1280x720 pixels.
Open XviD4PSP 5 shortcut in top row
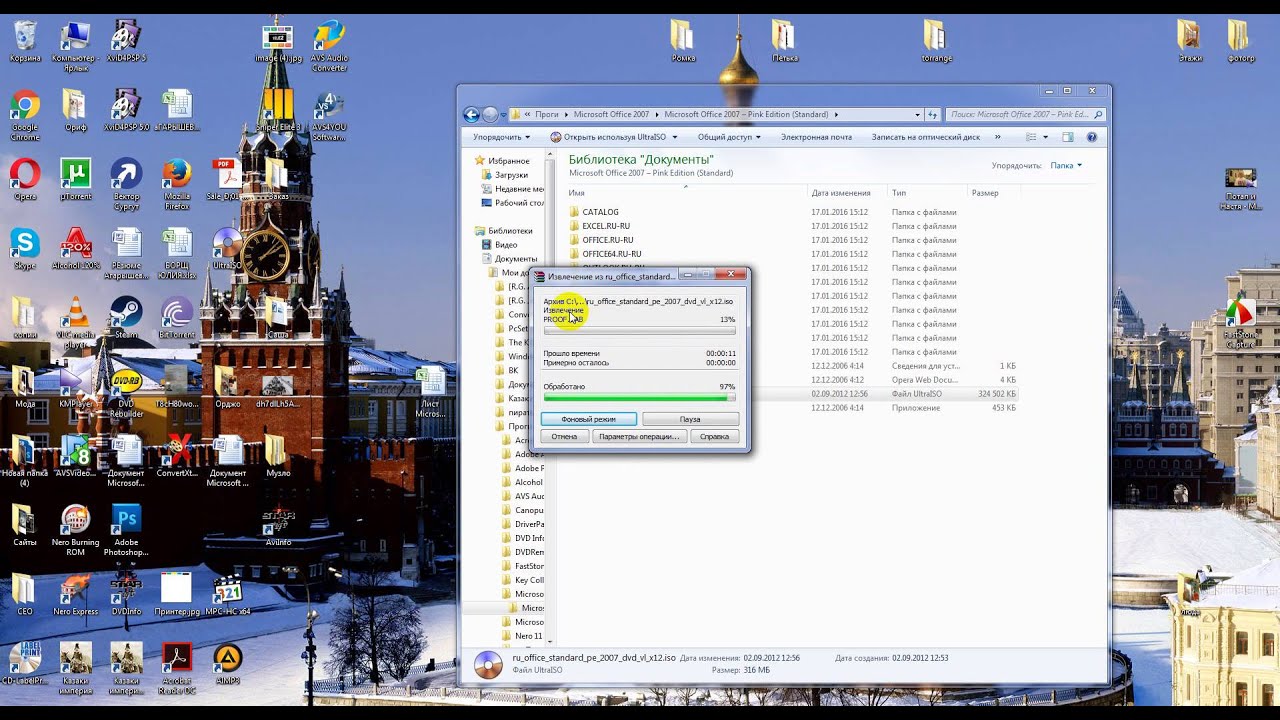pos(126,40)
